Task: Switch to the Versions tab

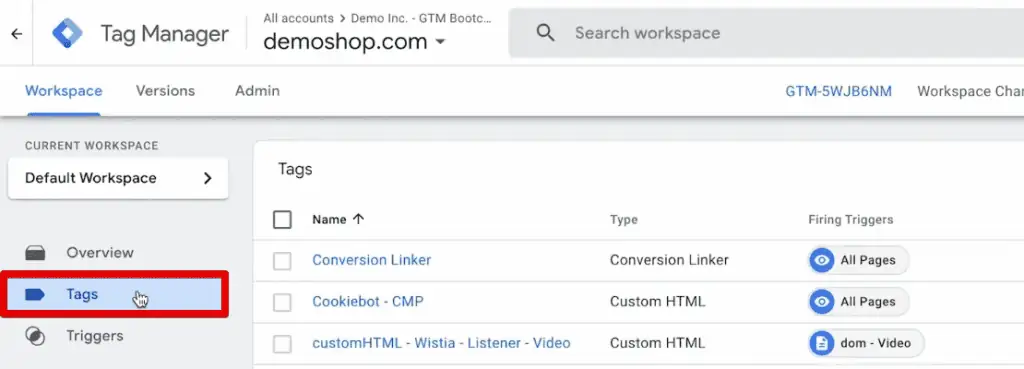Action: tap(165, 91)
